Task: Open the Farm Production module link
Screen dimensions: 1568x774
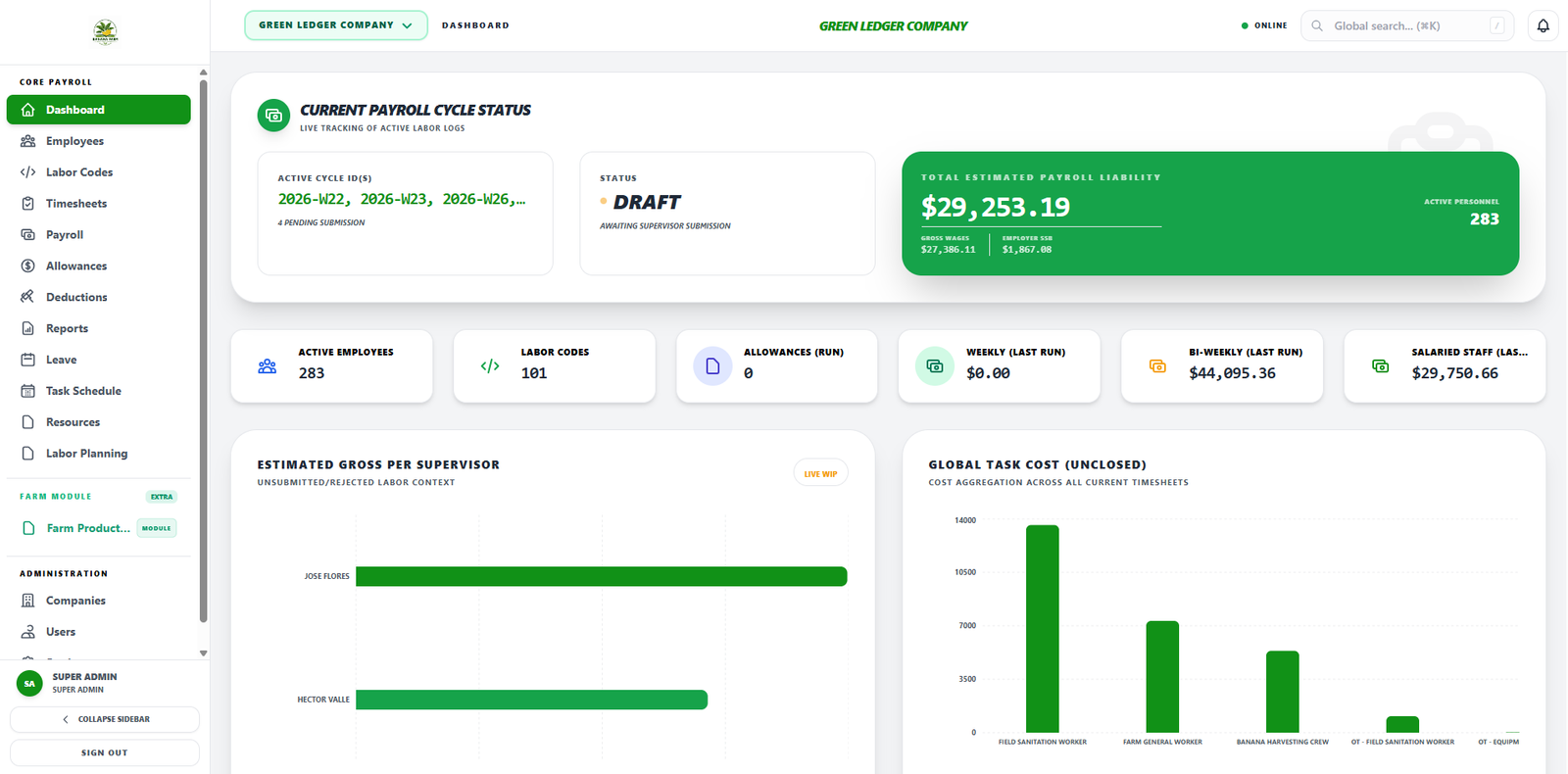Action: [98, 528]
